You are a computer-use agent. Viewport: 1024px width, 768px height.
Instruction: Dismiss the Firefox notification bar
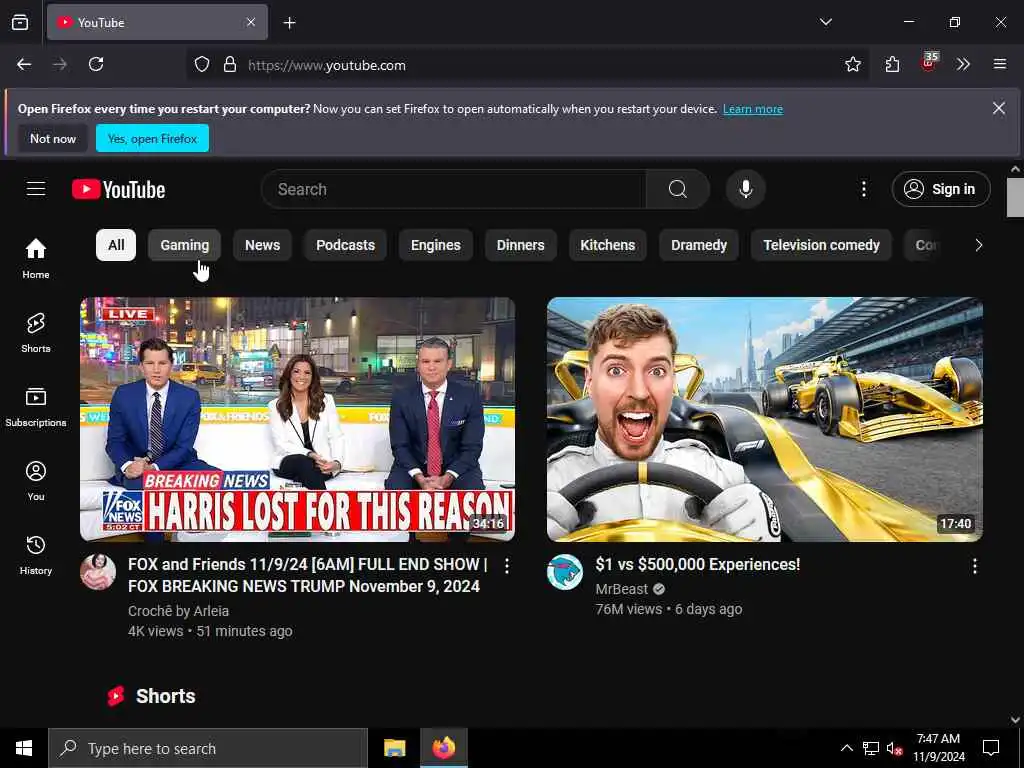coord(999,108)
